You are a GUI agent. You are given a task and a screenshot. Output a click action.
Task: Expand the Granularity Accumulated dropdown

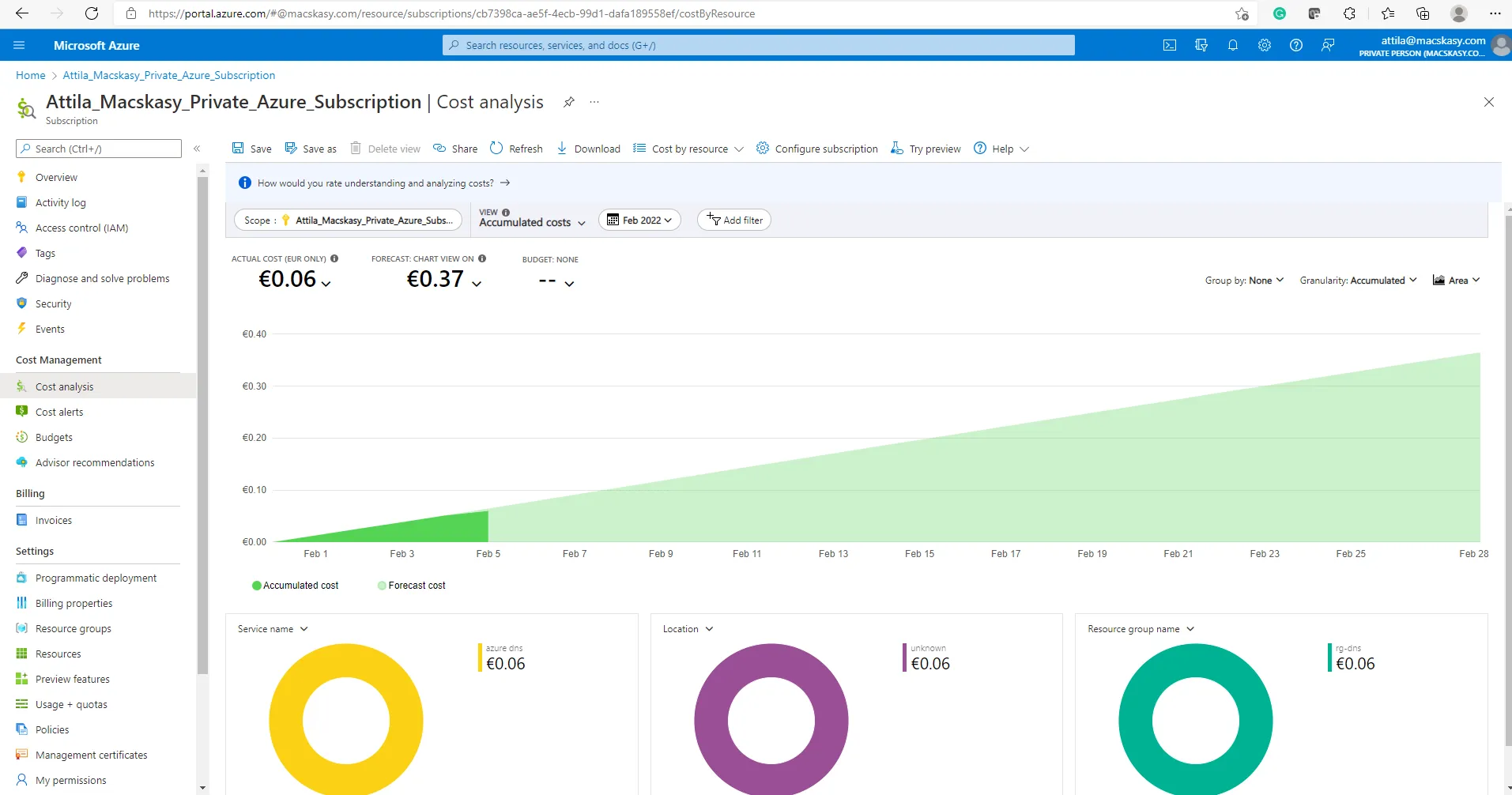point(1358,281)
